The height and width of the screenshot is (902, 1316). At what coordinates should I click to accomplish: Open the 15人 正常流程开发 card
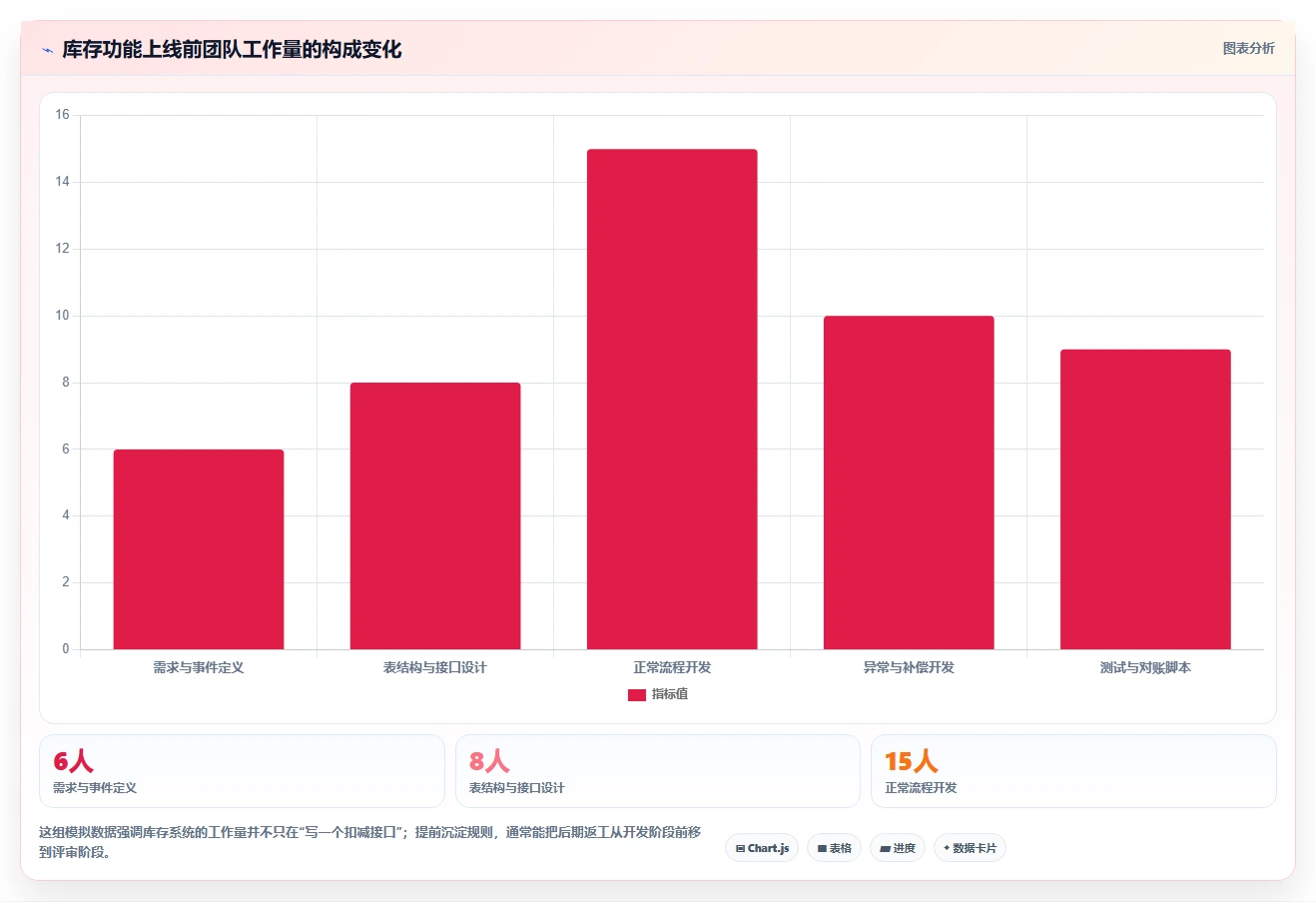(x=1073, y=771)
